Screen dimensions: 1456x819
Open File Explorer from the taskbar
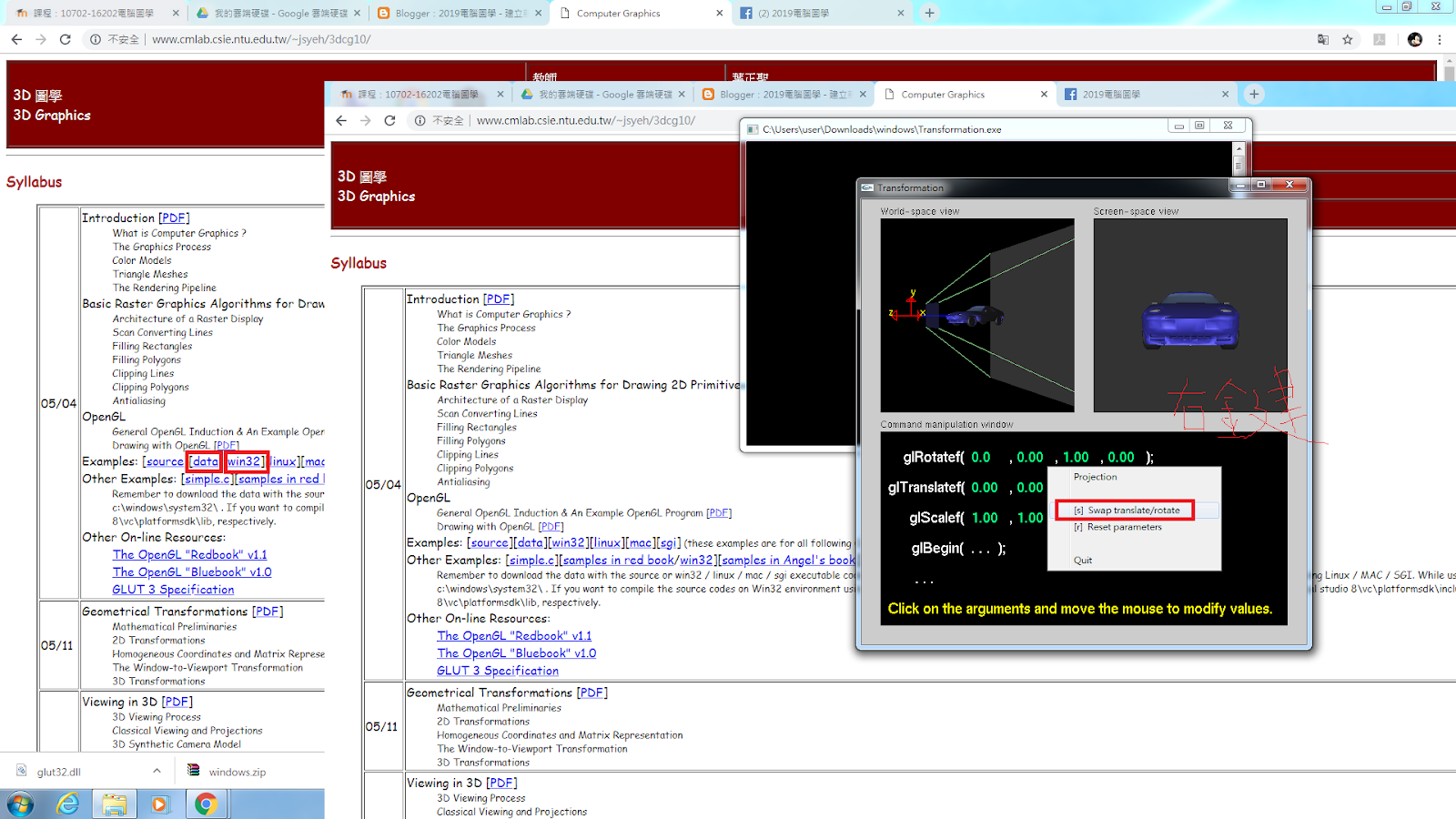tap(114, 804)
